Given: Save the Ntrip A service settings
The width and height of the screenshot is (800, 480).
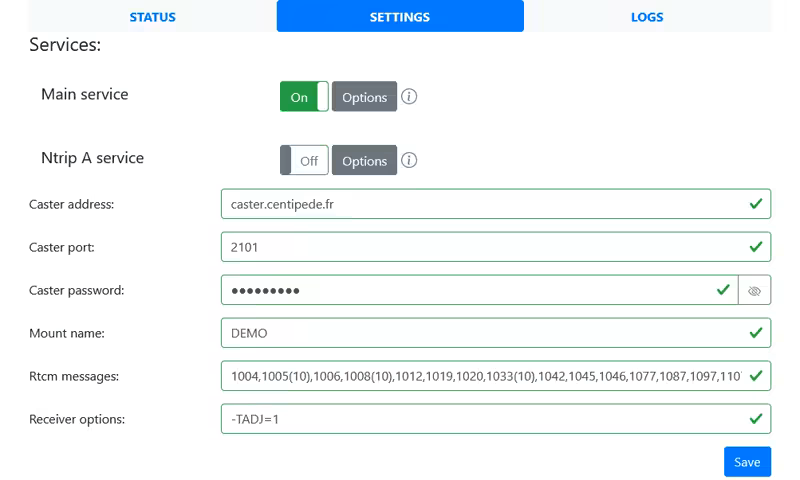Looking at the screenshot, I should (x=747, y=462).
